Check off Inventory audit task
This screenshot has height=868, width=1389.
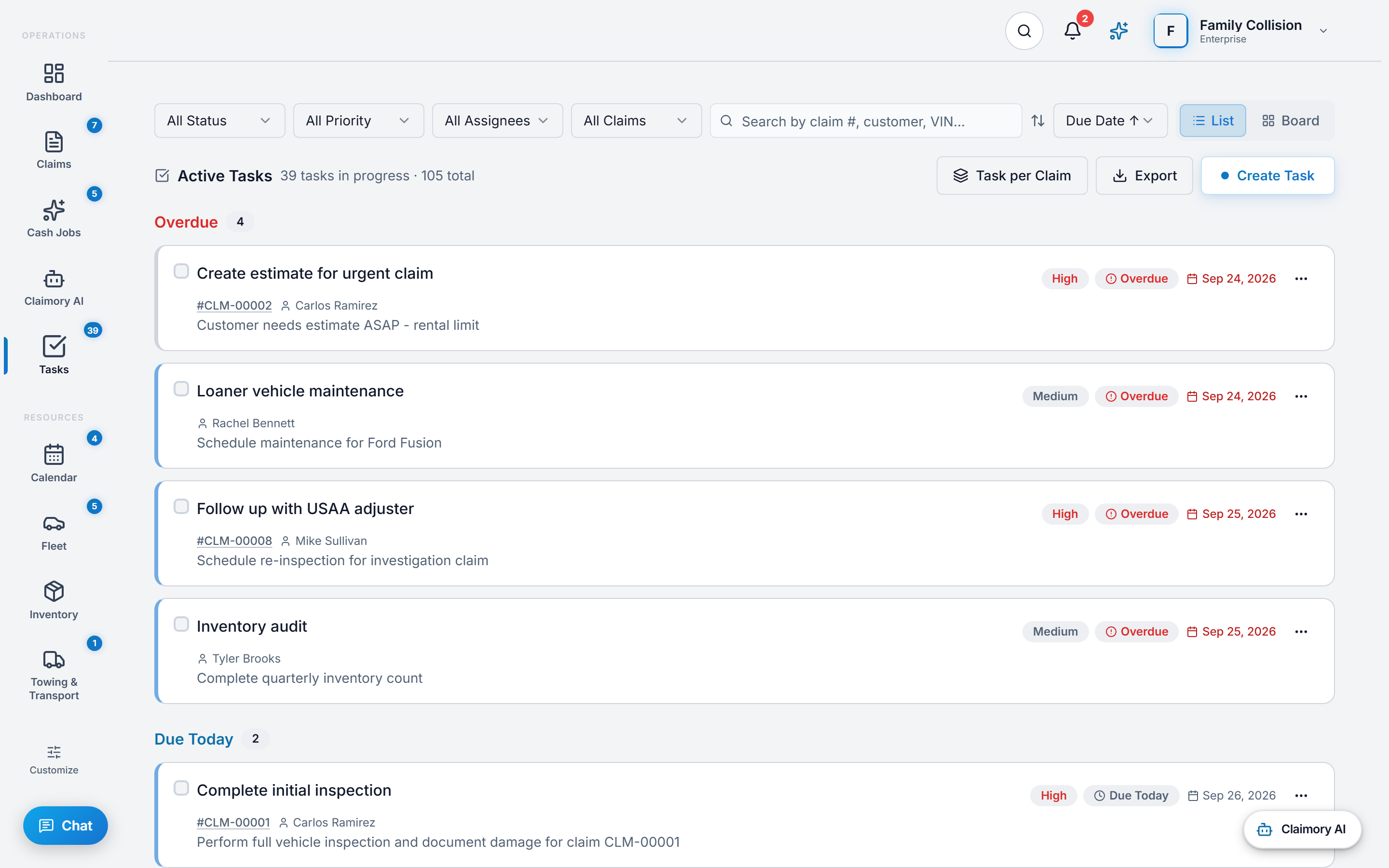(181, 624)
